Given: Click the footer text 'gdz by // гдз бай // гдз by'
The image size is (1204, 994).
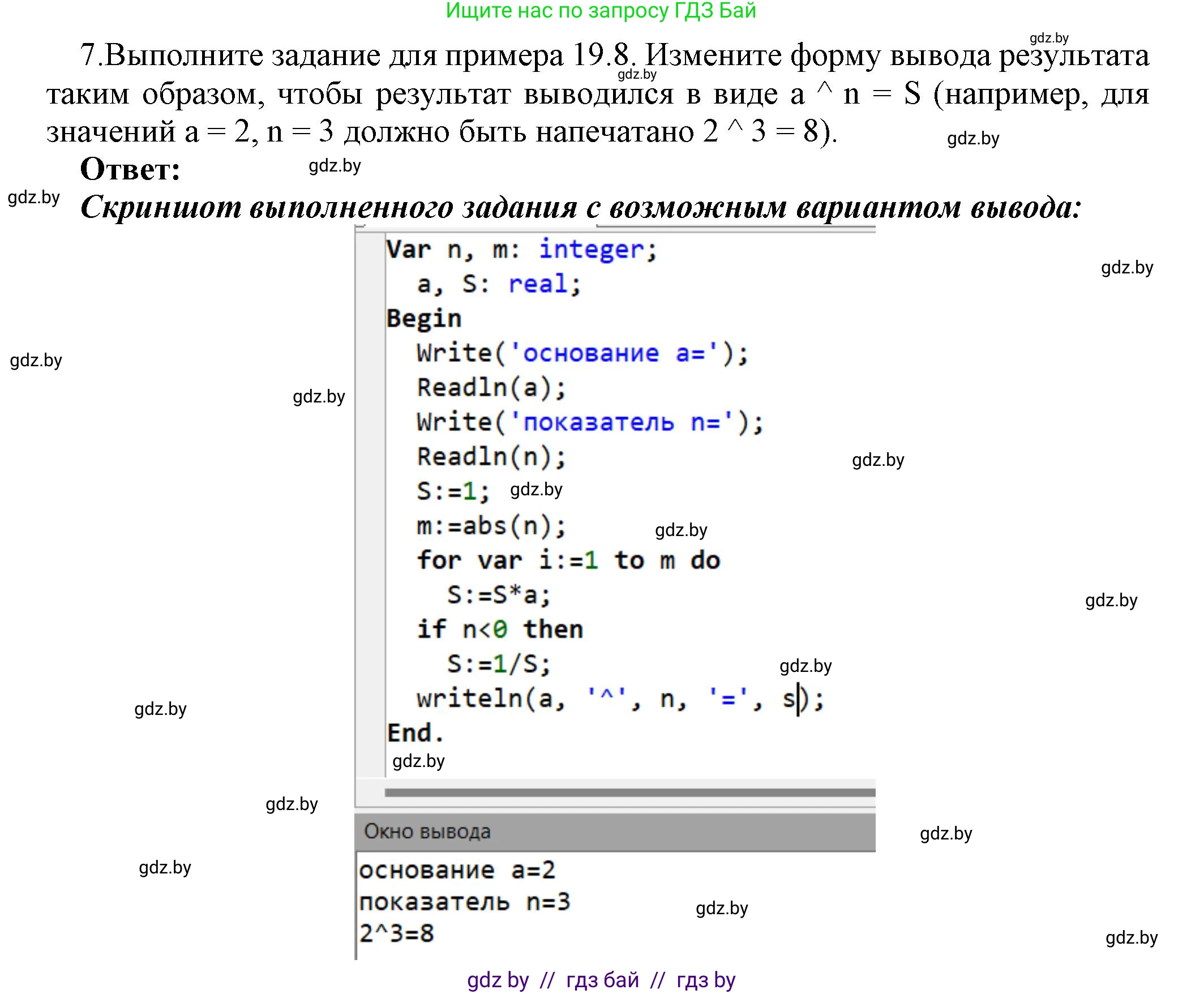Looking at the screenshot, I should pos(601,980).
